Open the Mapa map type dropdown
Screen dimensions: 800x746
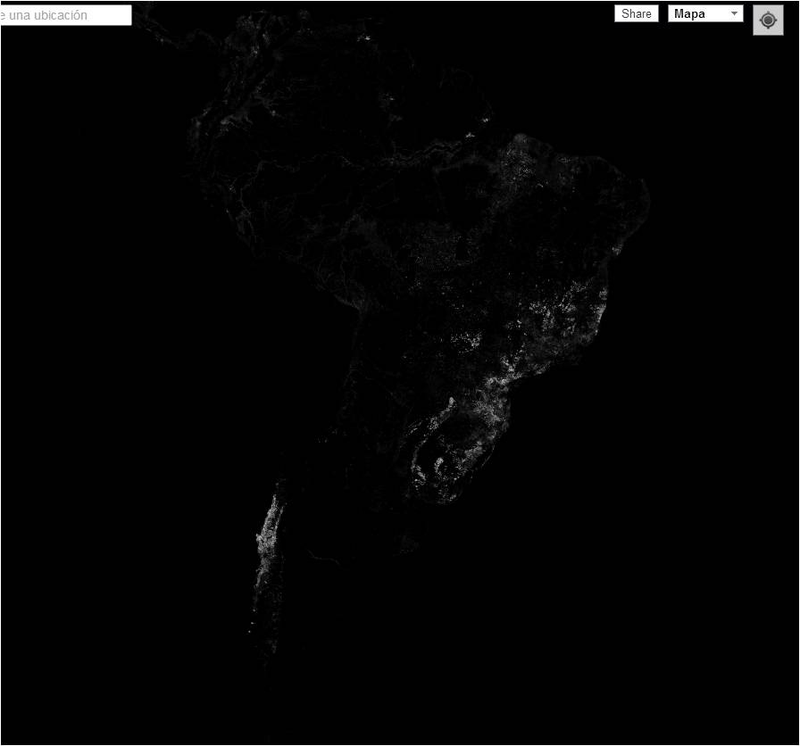coord(705,14)
